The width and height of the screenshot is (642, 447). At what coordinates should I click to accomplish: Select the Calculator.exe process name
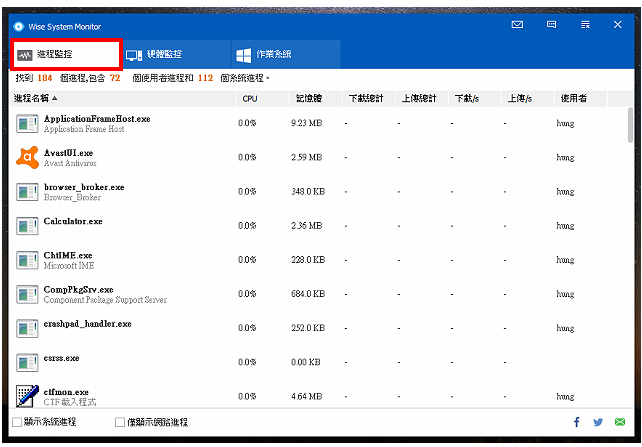tap(73, 221)
